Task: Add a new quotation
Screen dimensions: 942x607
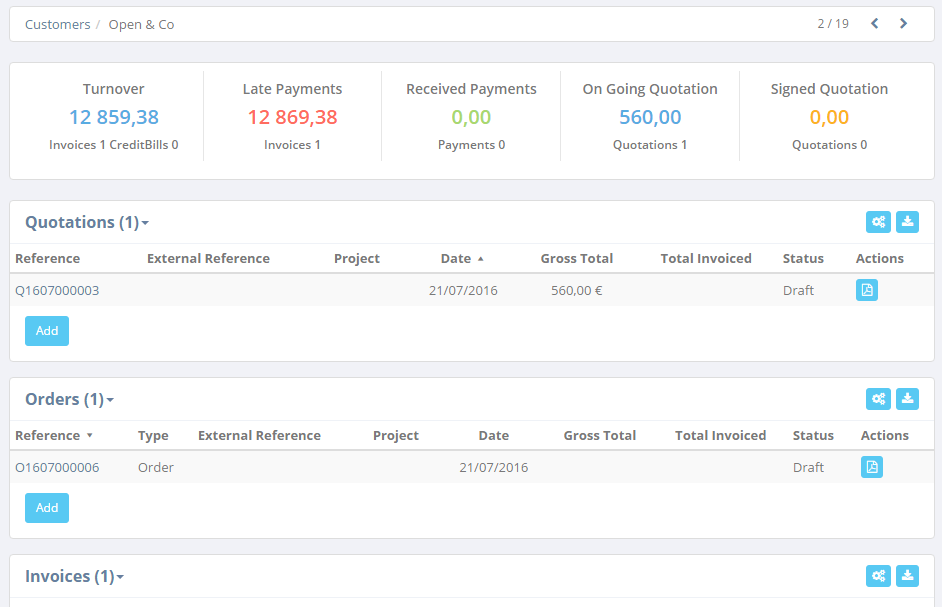Action: click(x=47, y=331)
